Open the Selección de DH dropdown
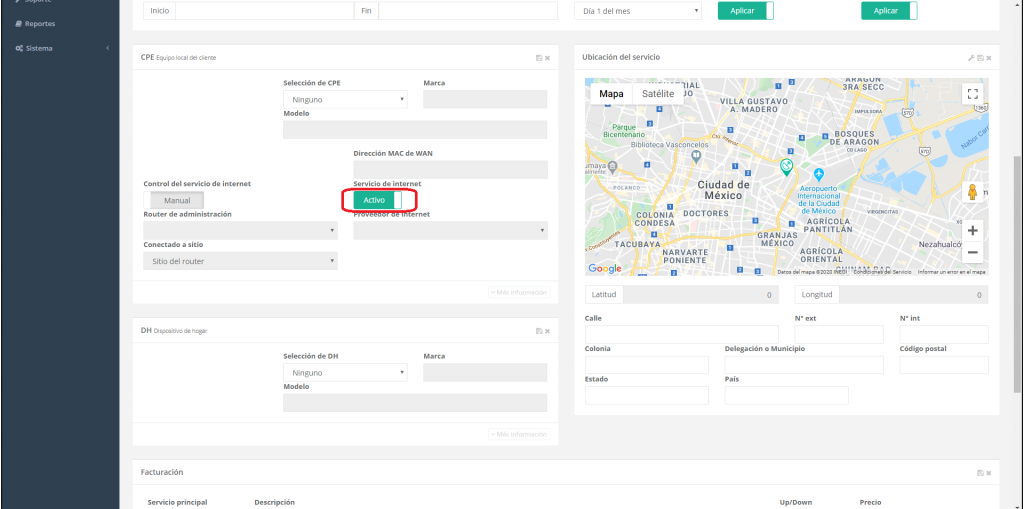Screen dimensions: 1024x509 click(x=345, y=372)
